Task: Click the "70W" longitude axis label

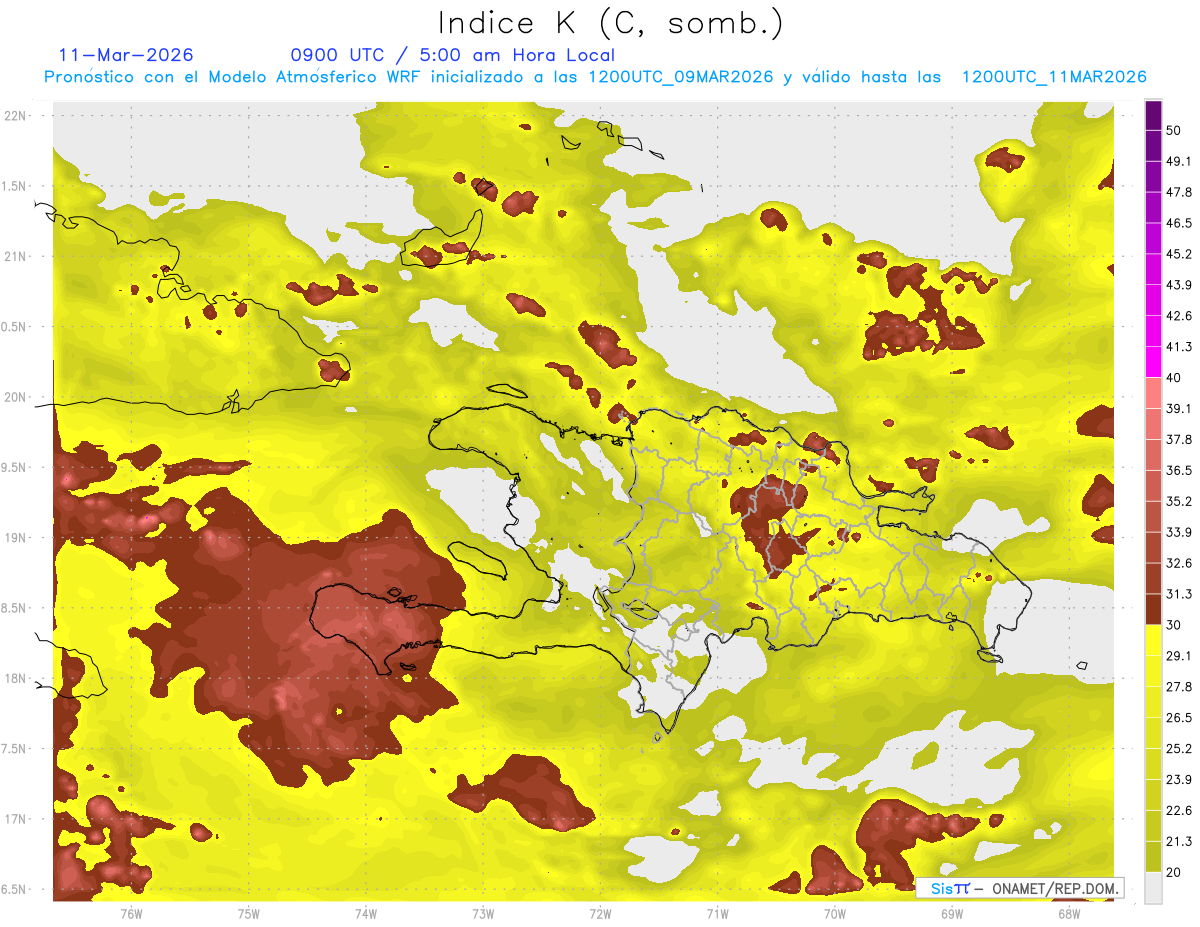Action: pos(835,914)
